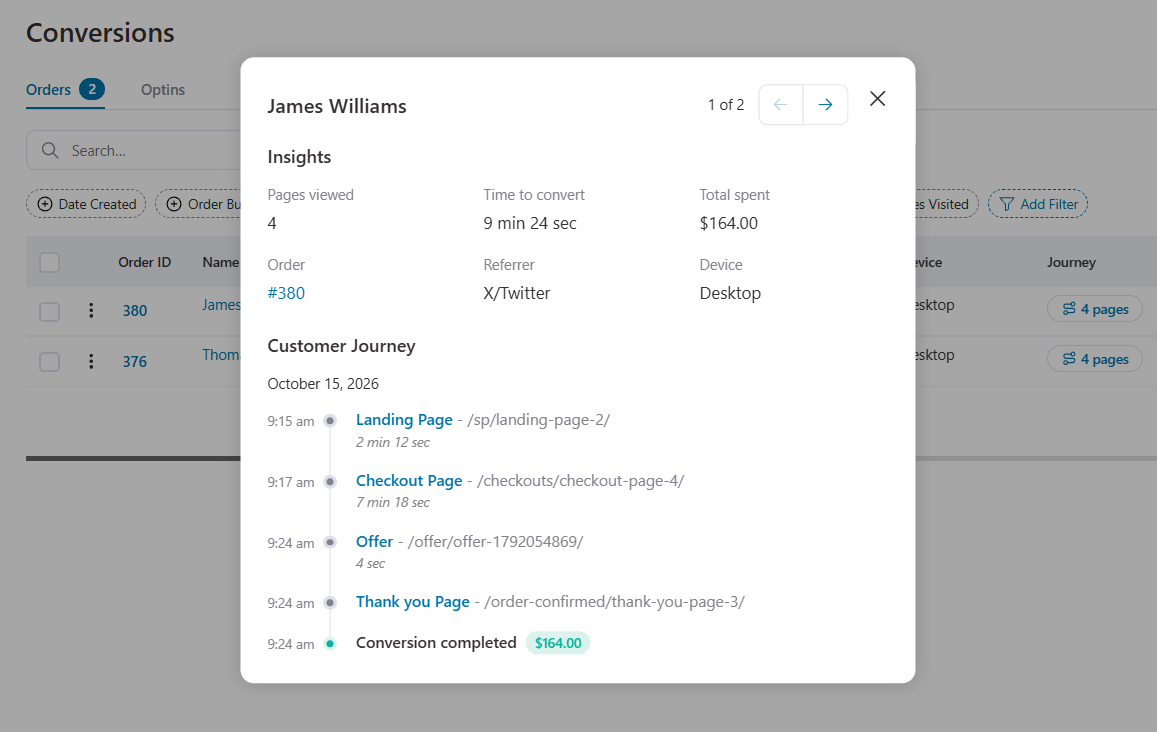Click the 9 min 24 sec value

pyautogui.click(x=530, y=224)
